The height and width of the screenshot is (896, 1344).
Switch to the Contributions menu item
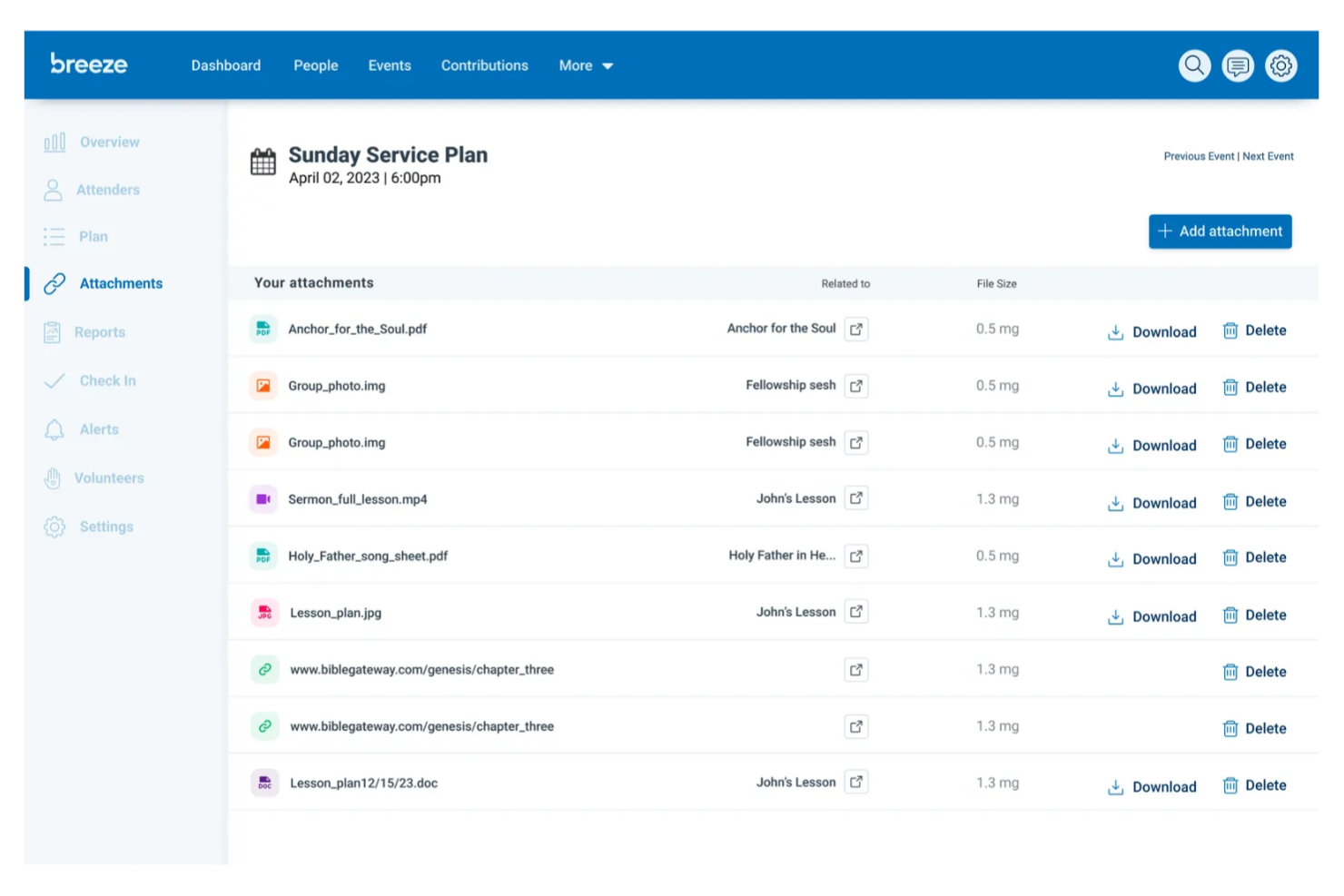click(484, 65)
